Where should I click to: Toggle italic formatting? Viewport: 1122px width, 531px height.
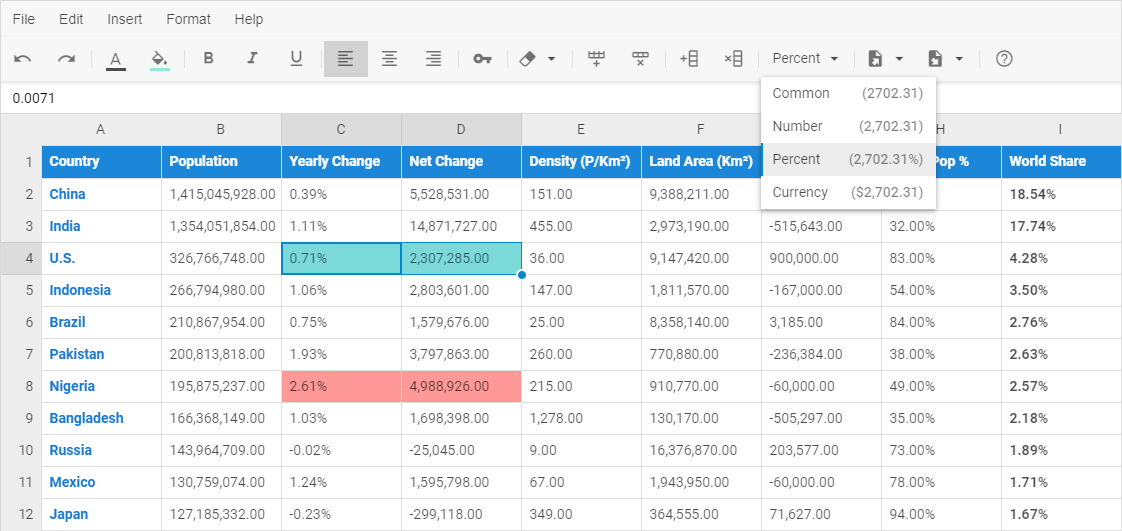[252, 59]
